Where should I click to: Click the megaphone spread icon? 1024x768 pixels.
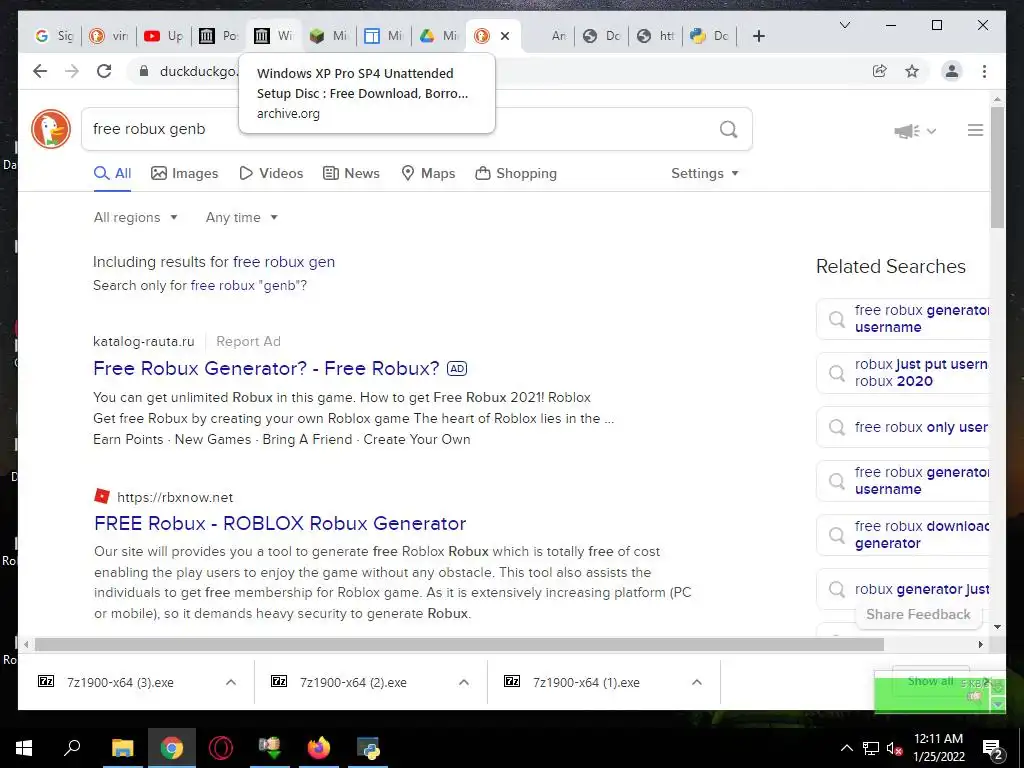[x=906, y=131]
